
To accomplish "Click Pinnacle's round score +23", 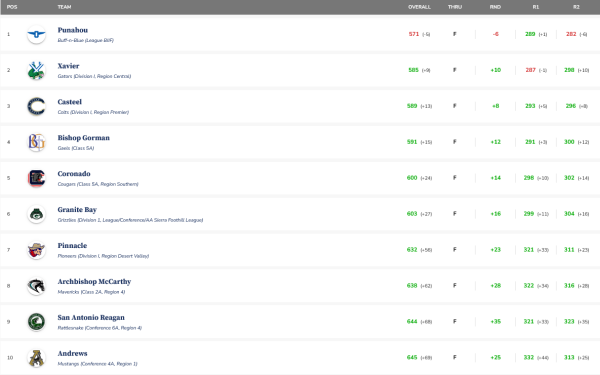I will pos(496,250).
